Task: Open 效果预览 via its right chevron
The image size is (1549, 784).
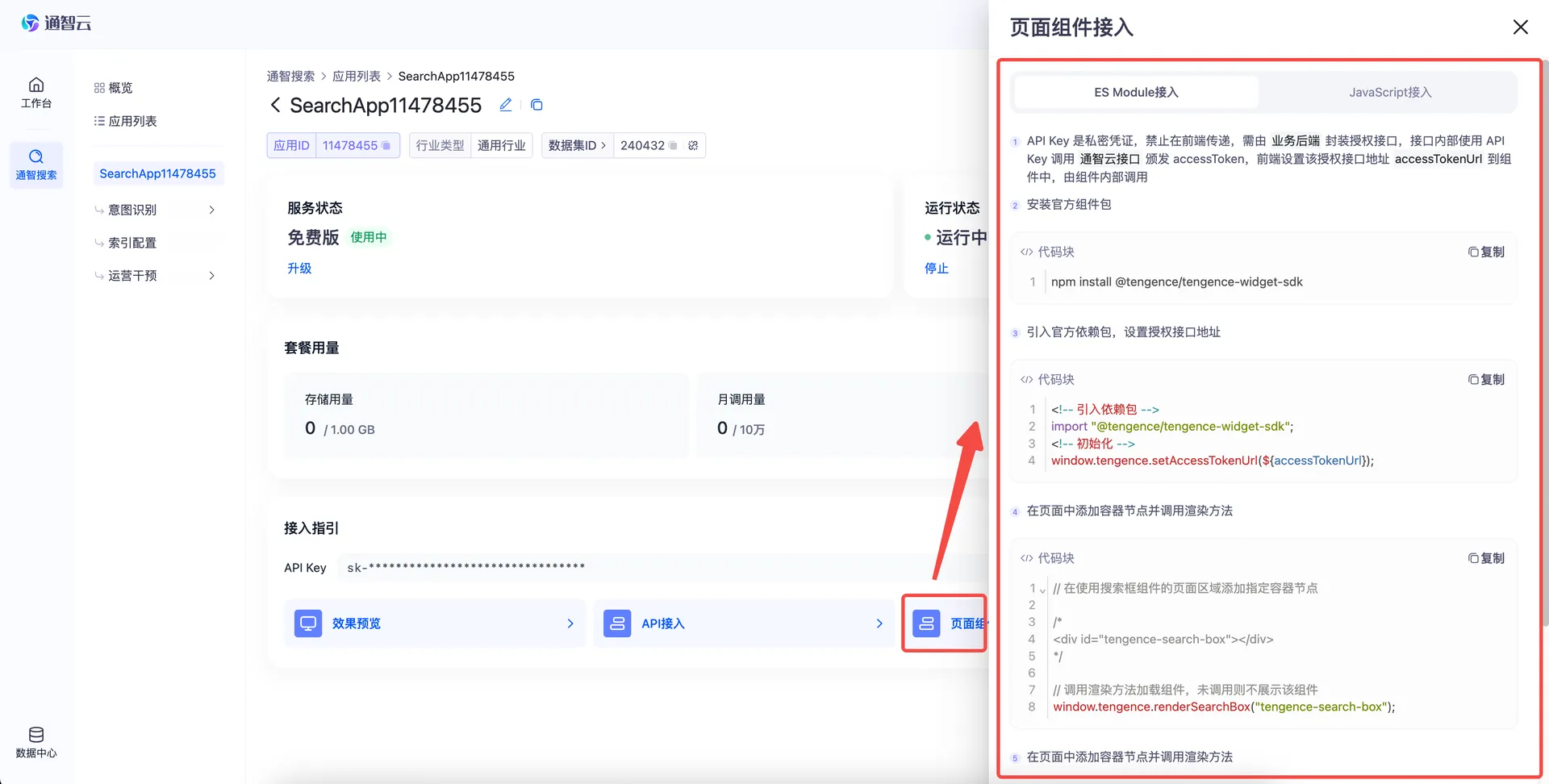Action: [570, 623]
